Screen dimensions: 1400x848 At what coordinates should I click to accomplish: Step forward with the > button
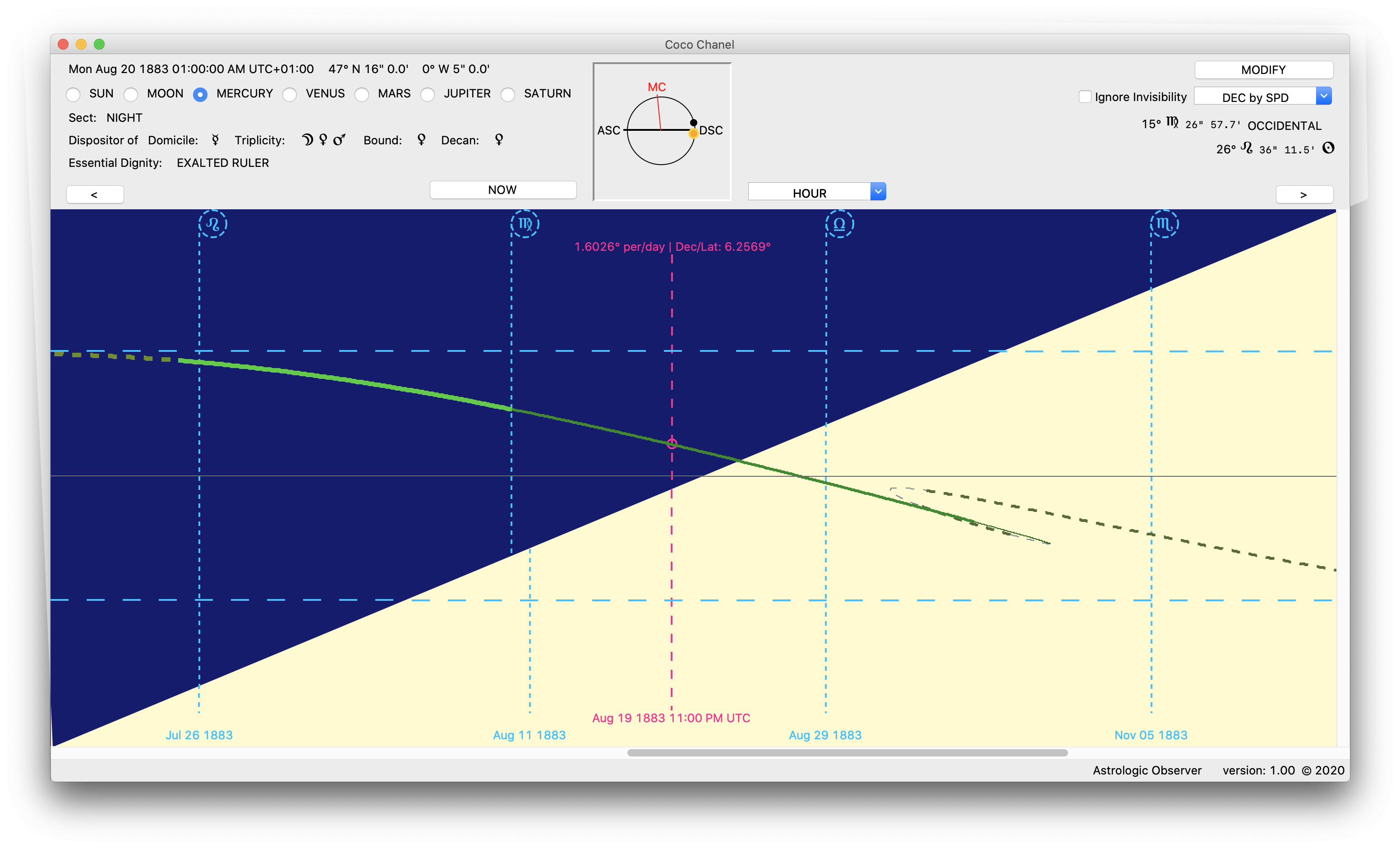point(1303,194)
